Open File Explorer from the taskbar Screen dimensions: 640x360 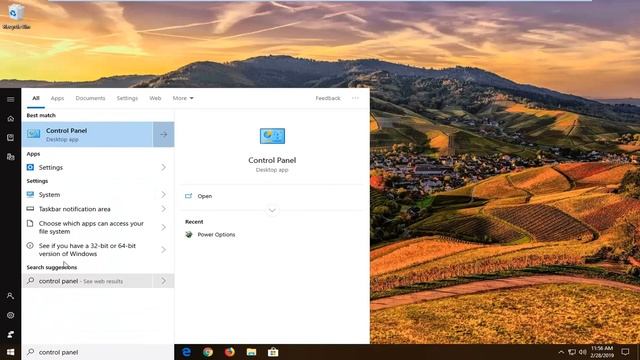pyautogui.click(x=251, y=352)
